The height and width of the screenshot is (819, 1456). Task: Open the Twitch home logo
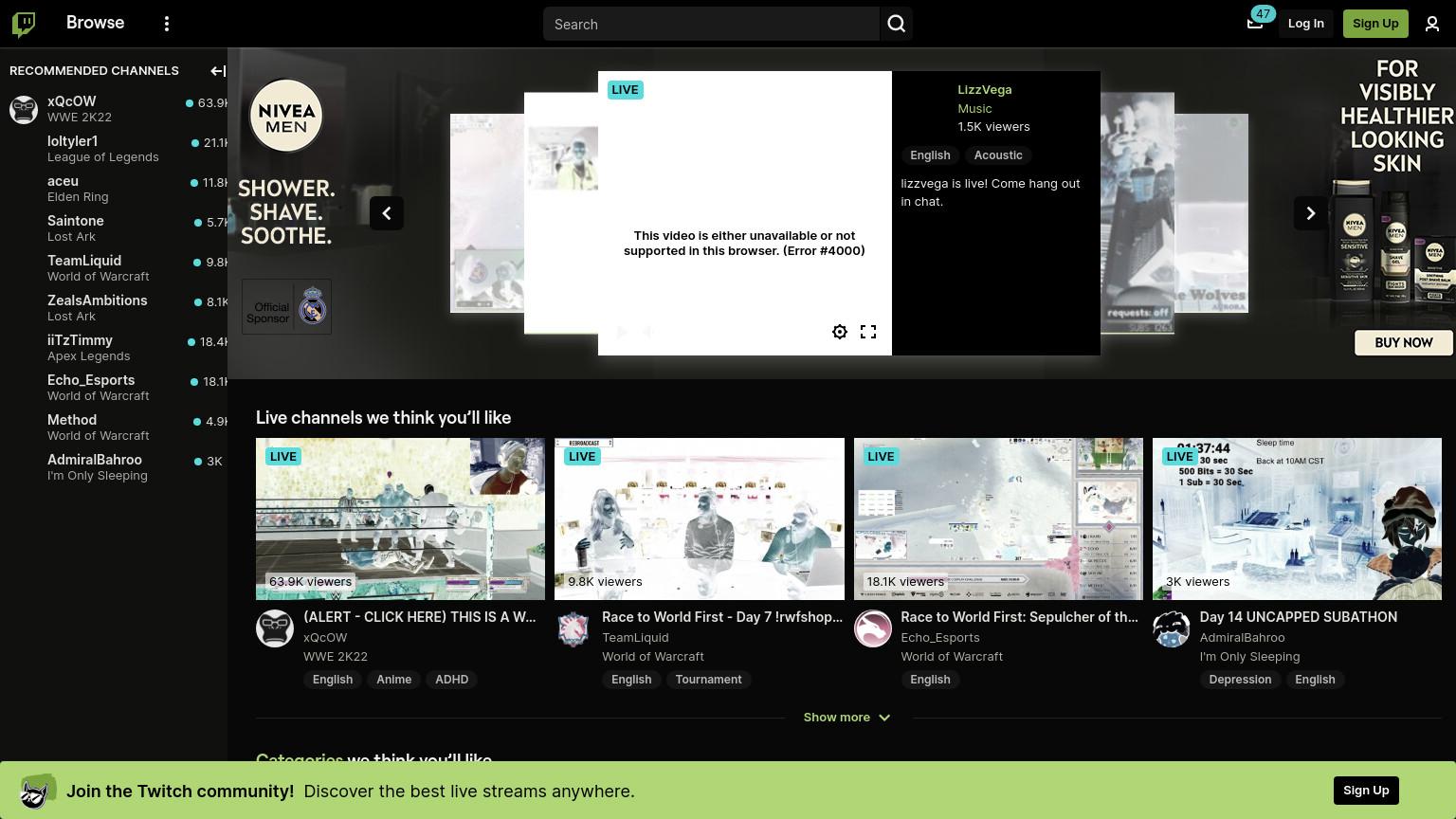24,24
